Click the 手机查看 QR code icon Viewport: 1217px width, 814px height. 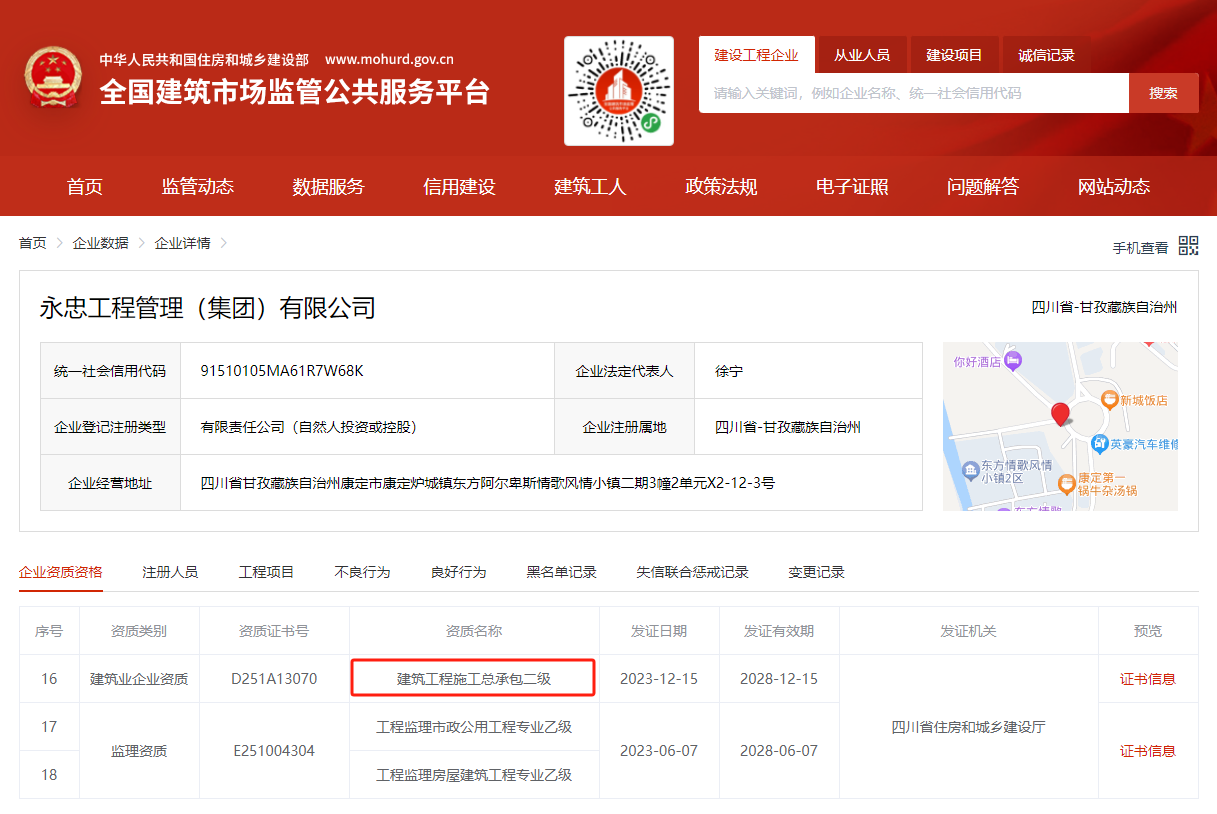click(1188, 246)
